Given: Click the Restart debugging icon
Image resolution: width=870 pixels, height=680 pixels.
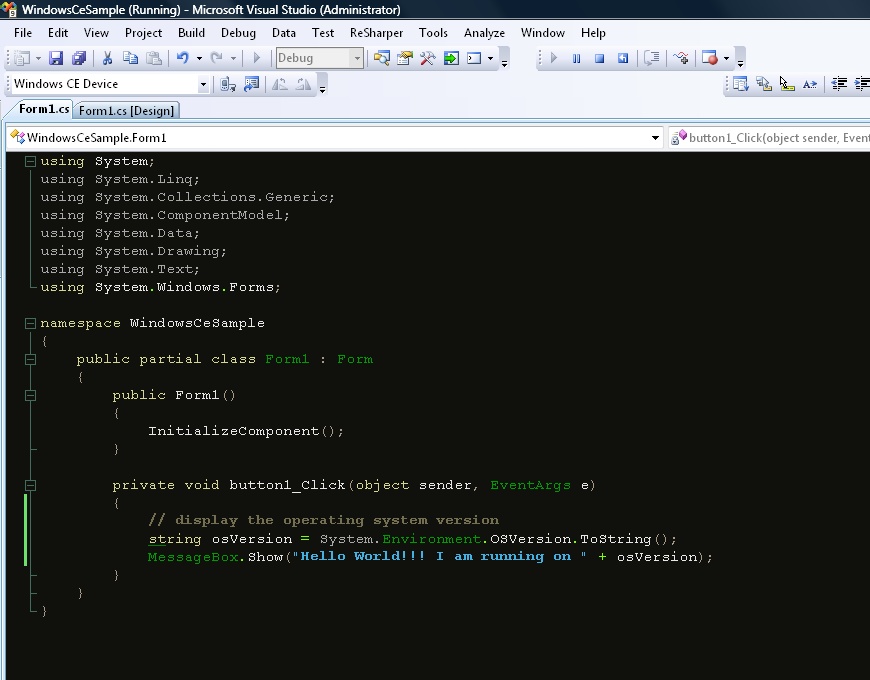Looking at the screenshot, I should [x=623, y=58].
